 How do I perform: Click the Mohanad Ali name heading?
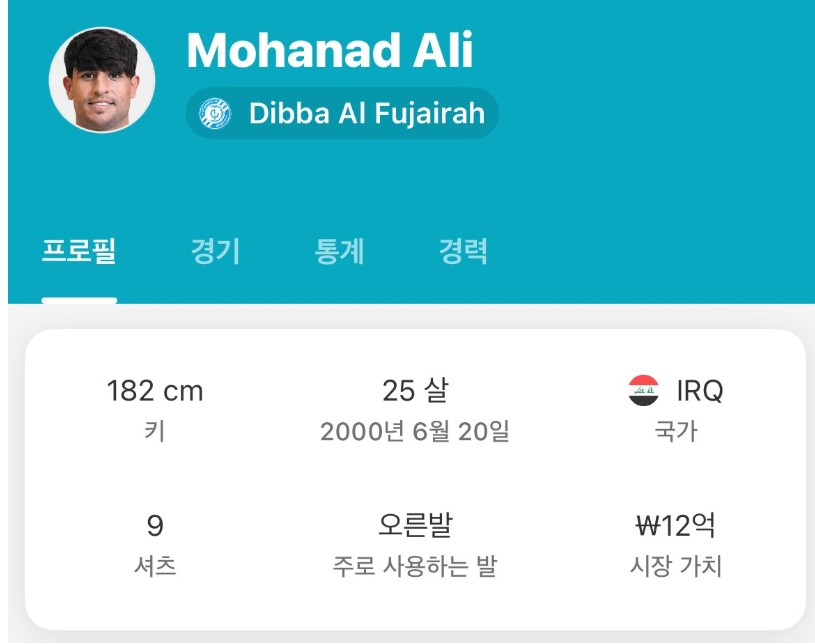(330, 50)
